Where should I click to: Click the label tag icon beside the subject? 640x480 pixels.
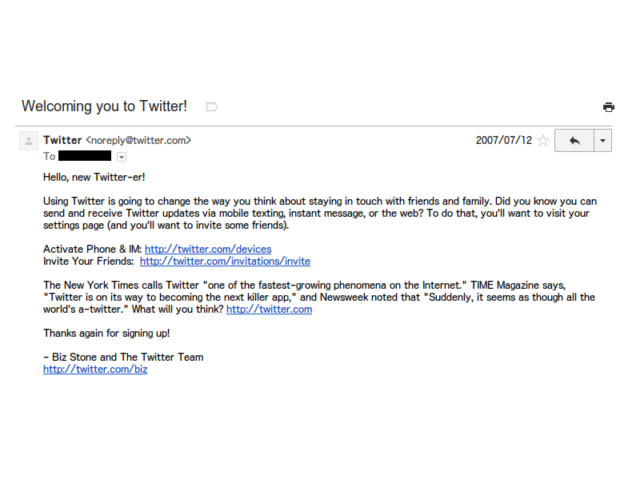point(212,107)
